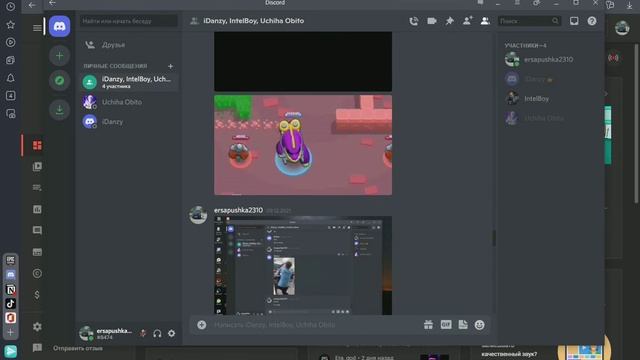
Task: Open Telegram icon at sidebar bottom
Action: tap(11, 351)
